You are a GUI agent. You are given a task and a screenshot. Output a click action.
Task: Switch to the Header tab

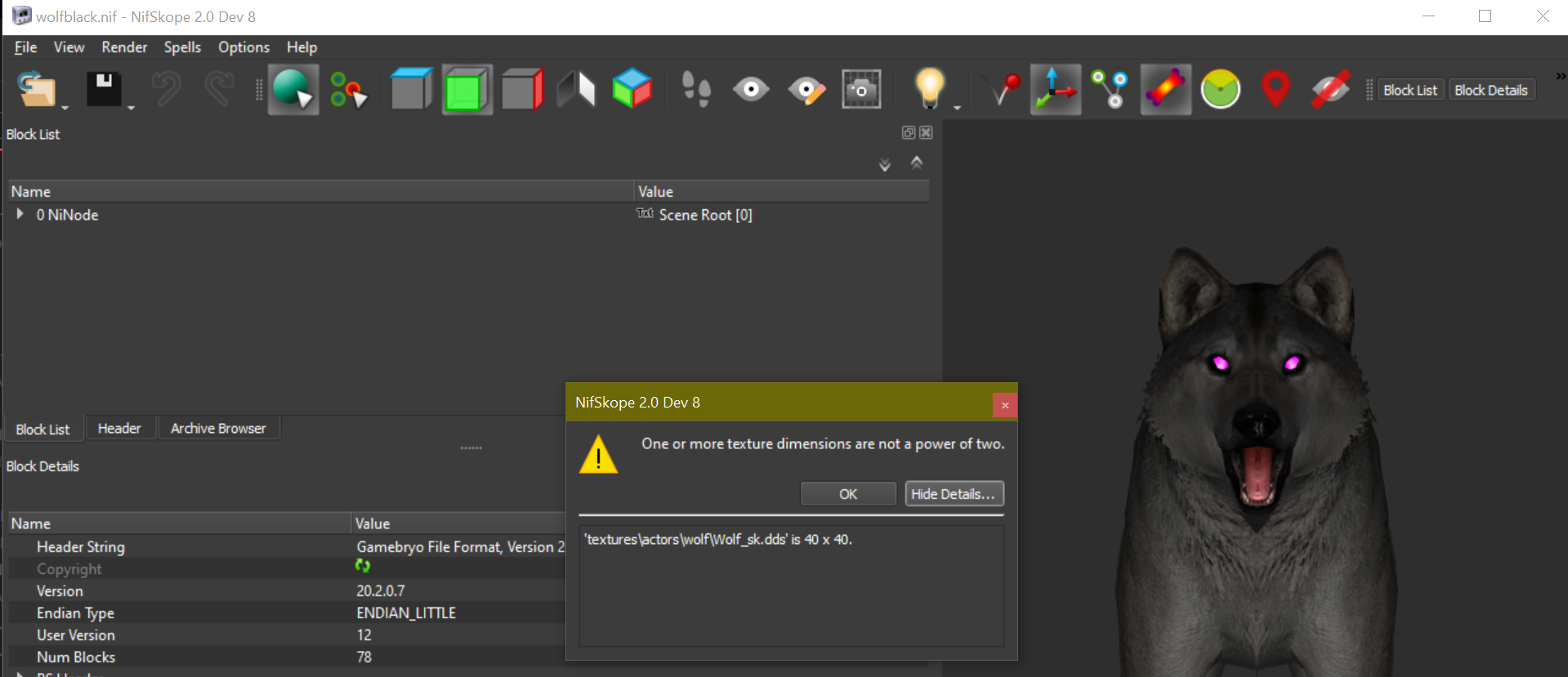click(x=119, y=428)
